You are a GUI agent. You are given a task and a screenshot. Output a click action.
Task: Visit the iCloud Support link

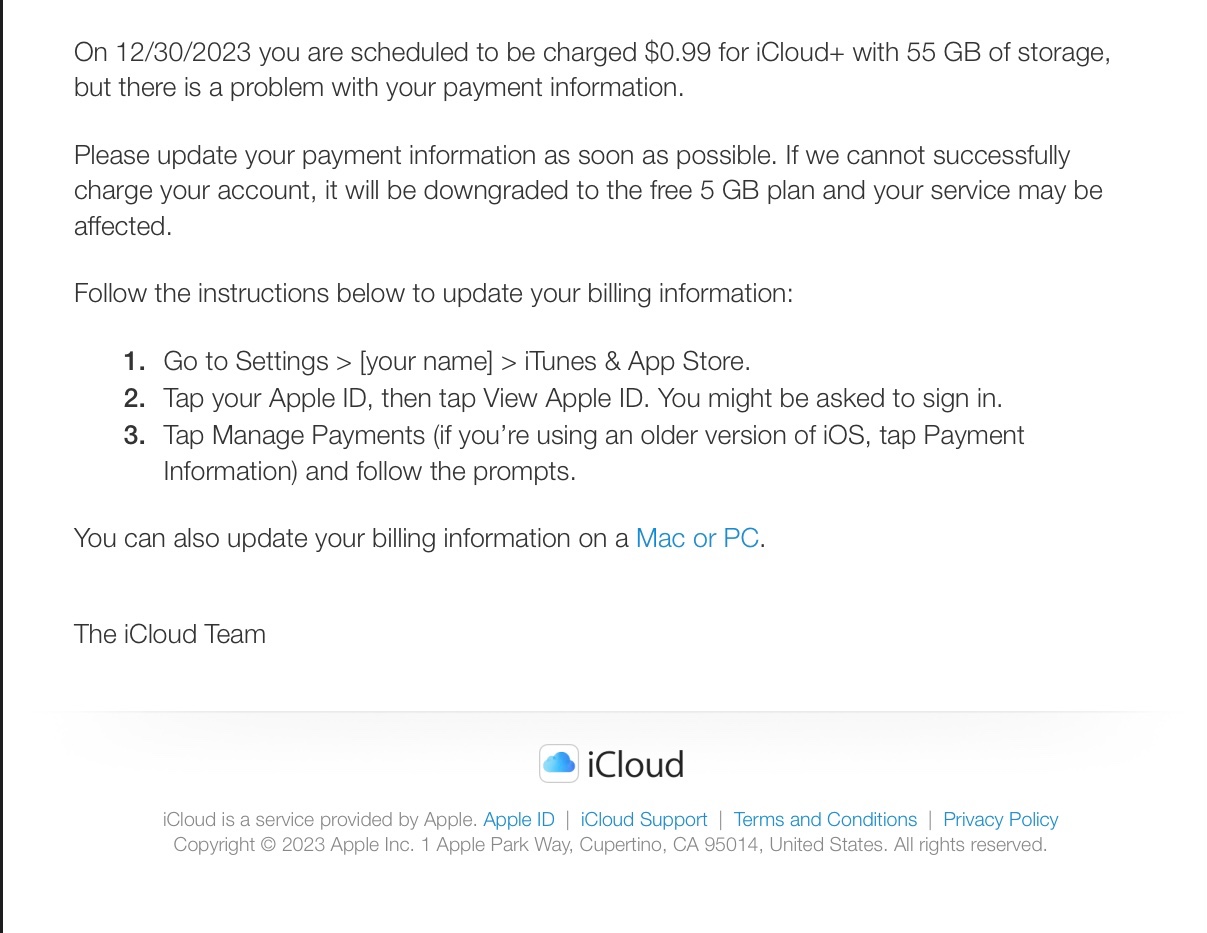pyautogui.click(x=643, y=820)
